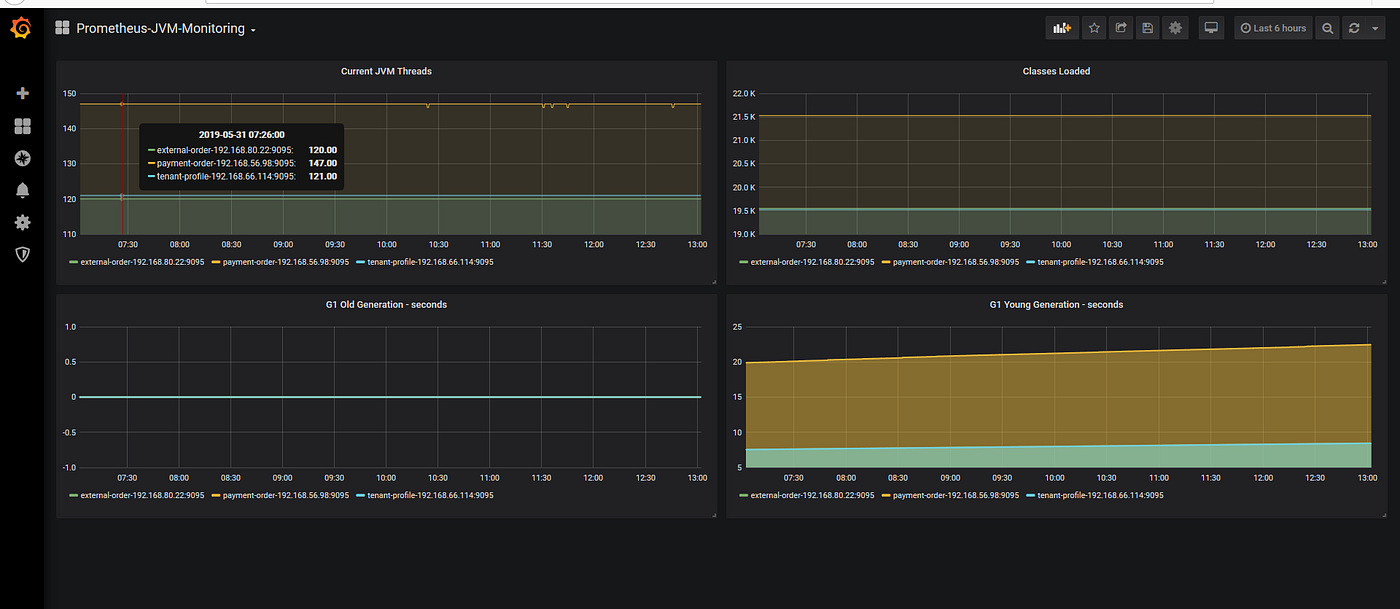Click the Current JVM Threads panel title
Viewport: 1400px width, 609px height.
pyautogui.click(x=386, y=71)
